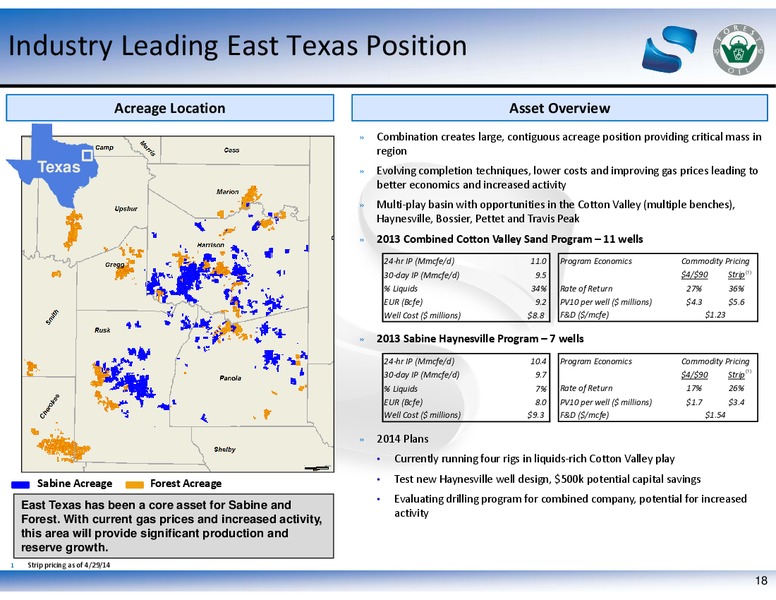Select the 'Acreage Location' section header

[170, 108]
